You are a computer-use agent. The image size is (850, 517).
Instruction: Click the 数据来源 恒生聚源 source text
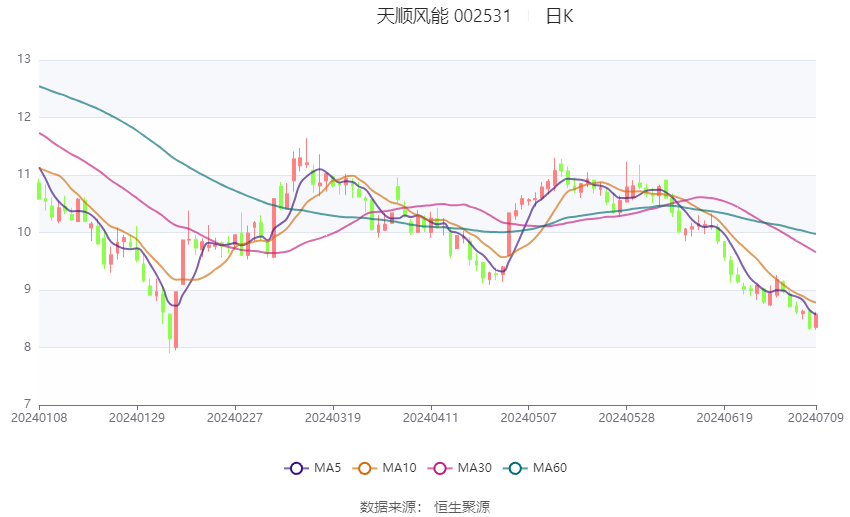[x=424, y=507]
